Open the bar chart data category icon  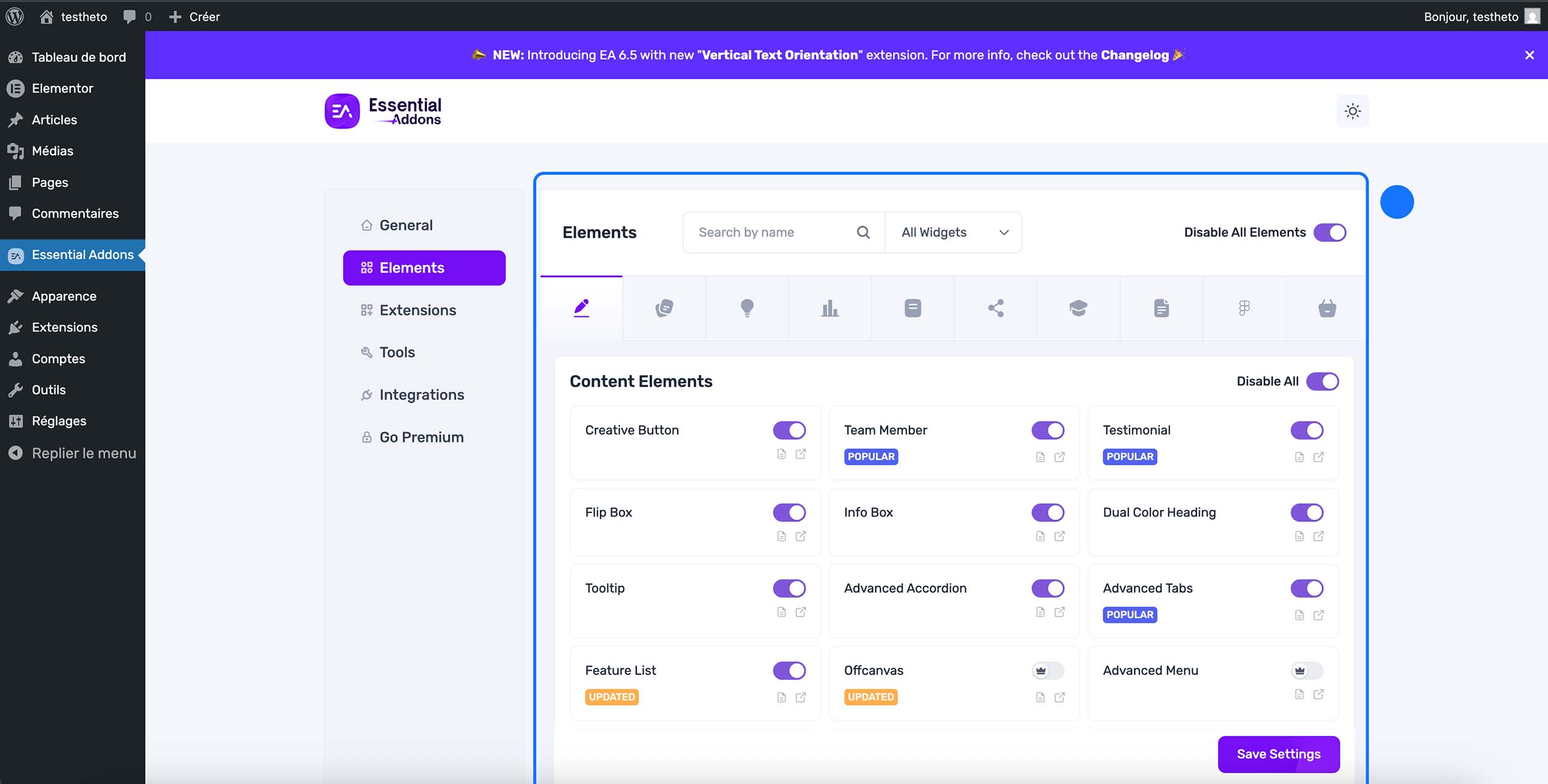[x=830, y=308]
